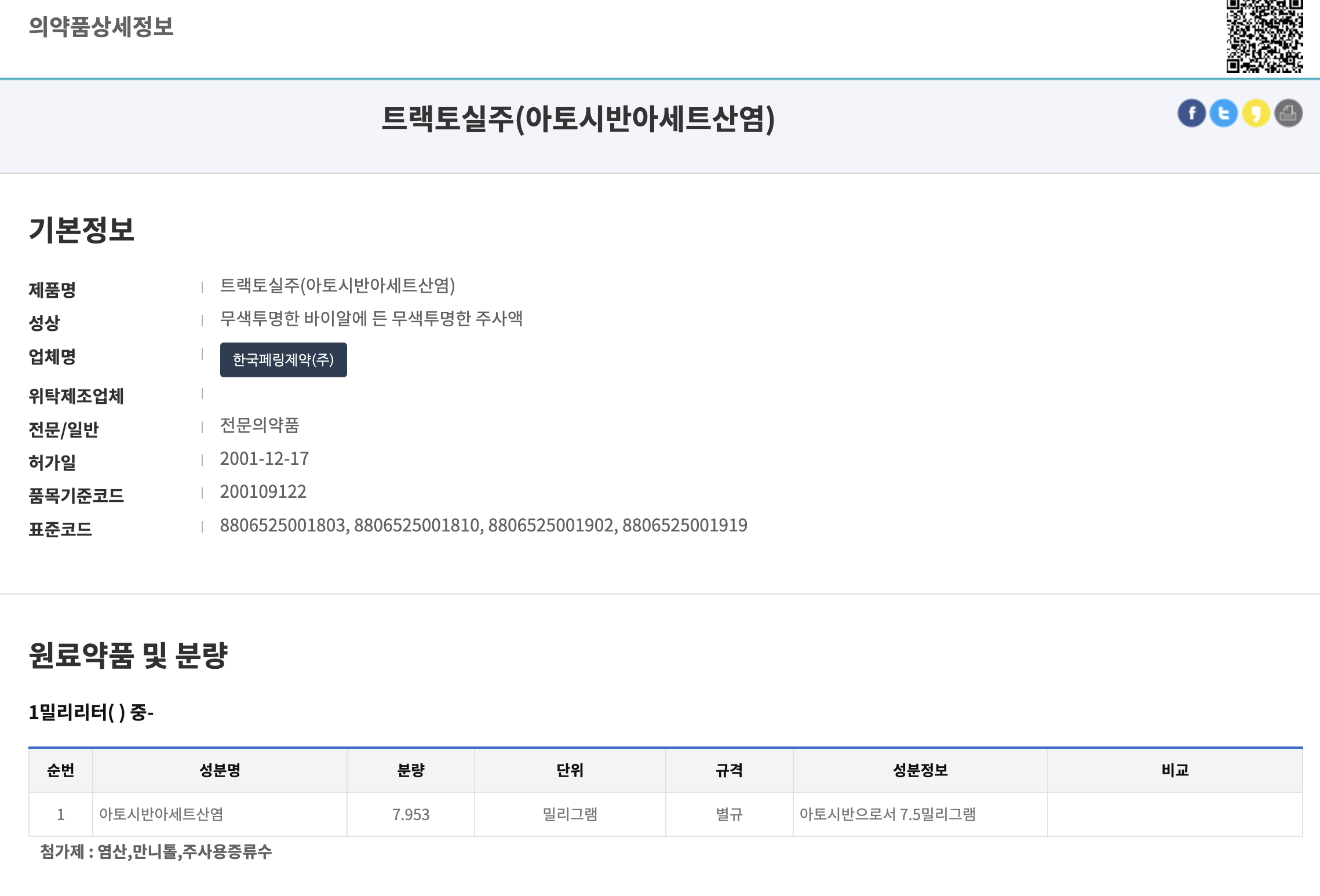Select 아토시반아세트산염 ingredient cell in table

point(161,814)
